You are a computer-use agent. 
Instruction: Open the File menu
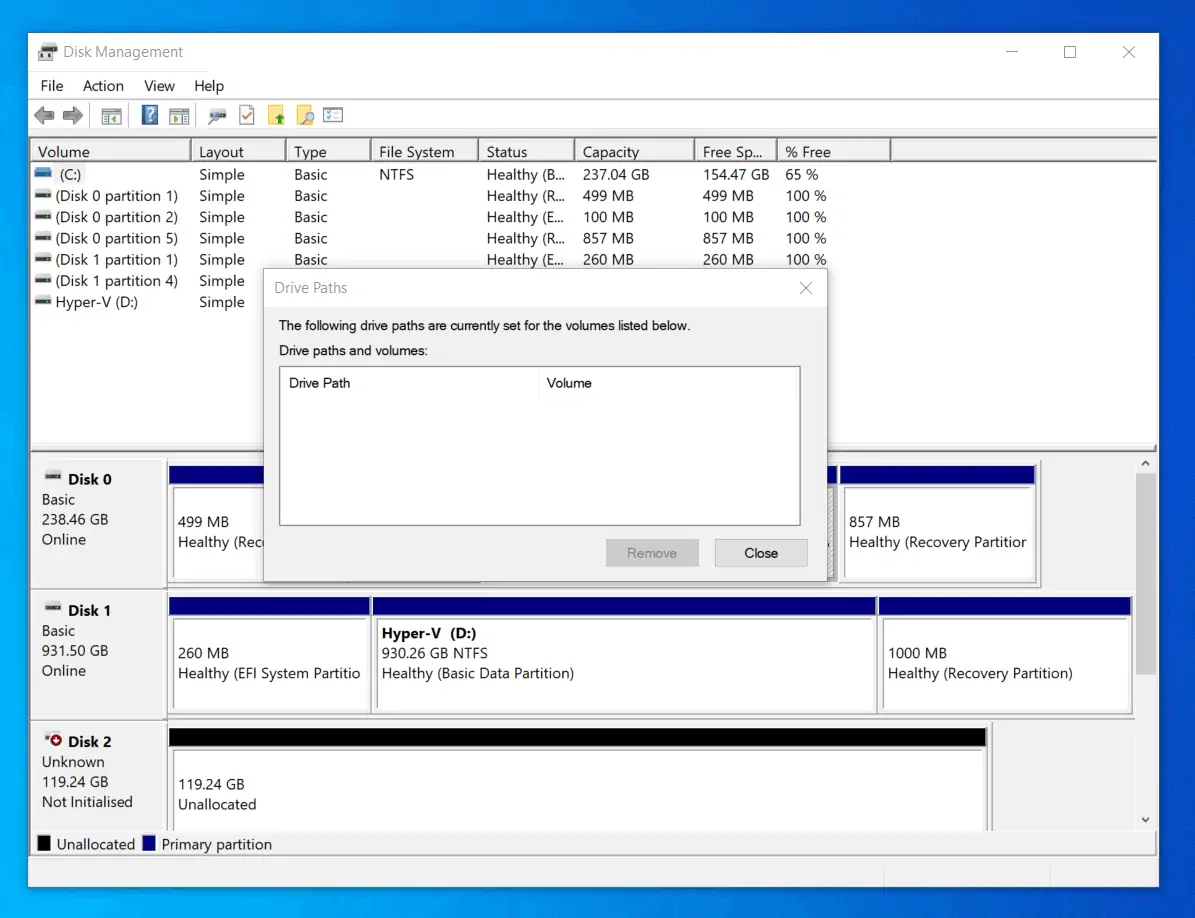click(x=52, y=86)
